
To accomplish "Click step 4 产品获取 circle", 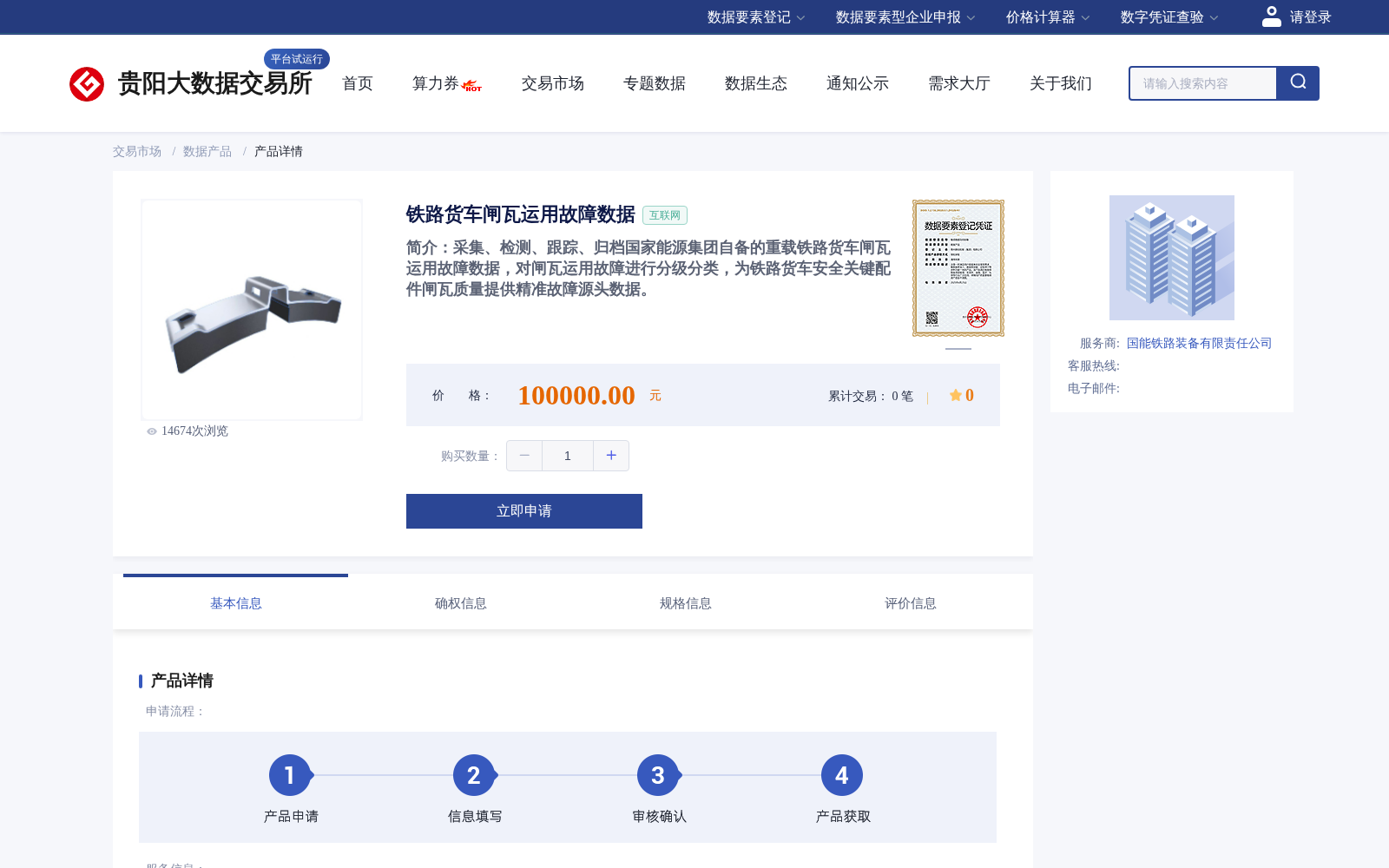I will 842,775.
